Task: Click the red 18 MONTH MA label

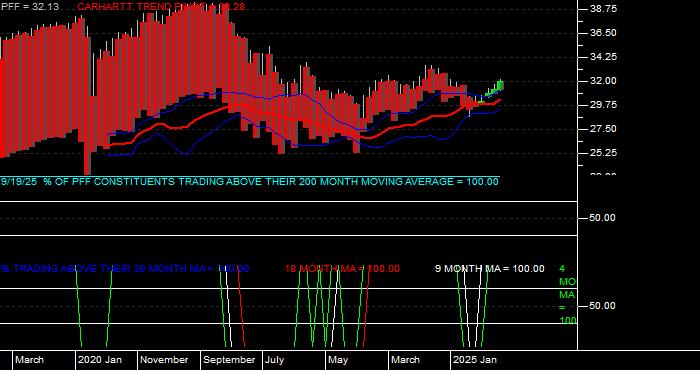Action: pos(342,268)
